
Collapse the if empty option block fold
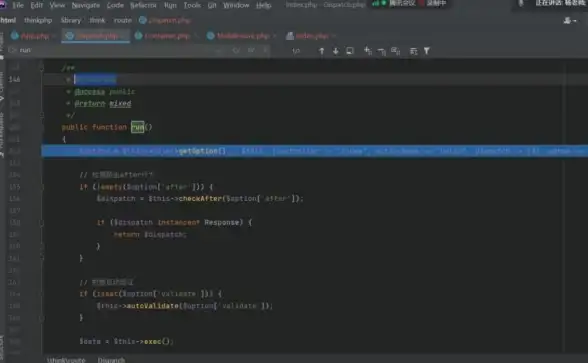point(42,187)
